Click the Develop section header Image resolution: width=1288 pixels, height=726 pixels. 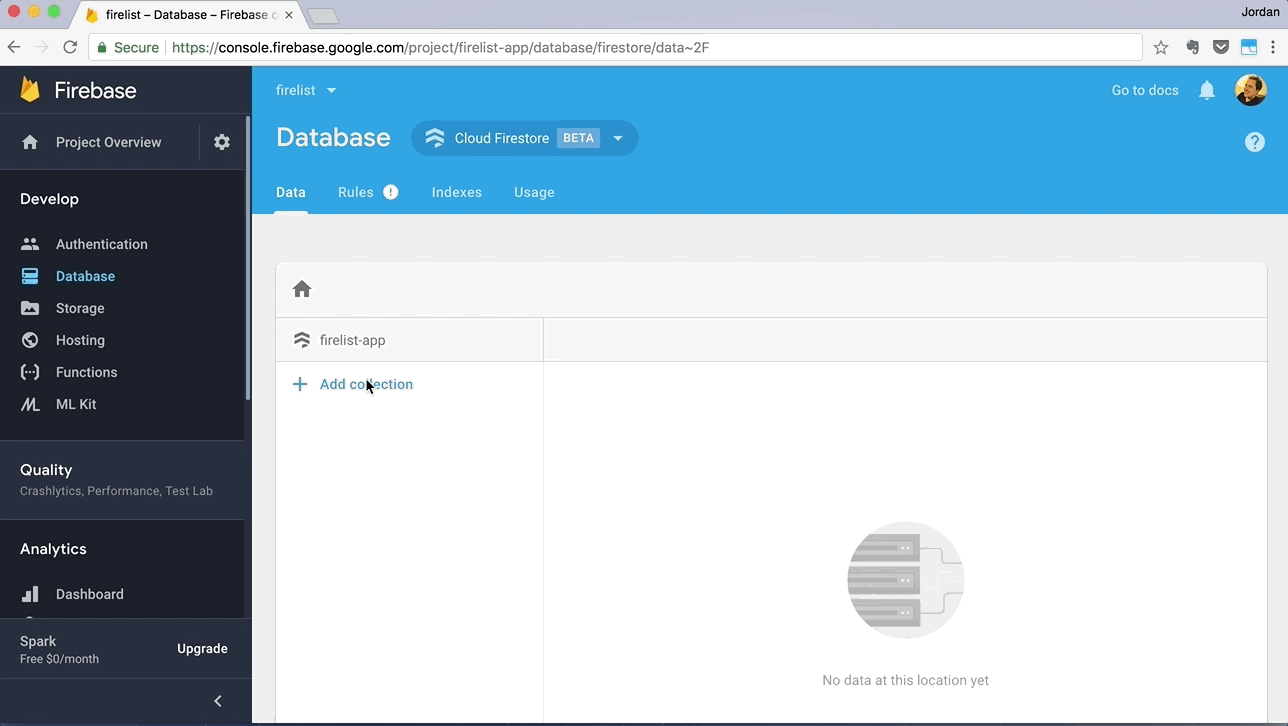click(x=49, y=199)
